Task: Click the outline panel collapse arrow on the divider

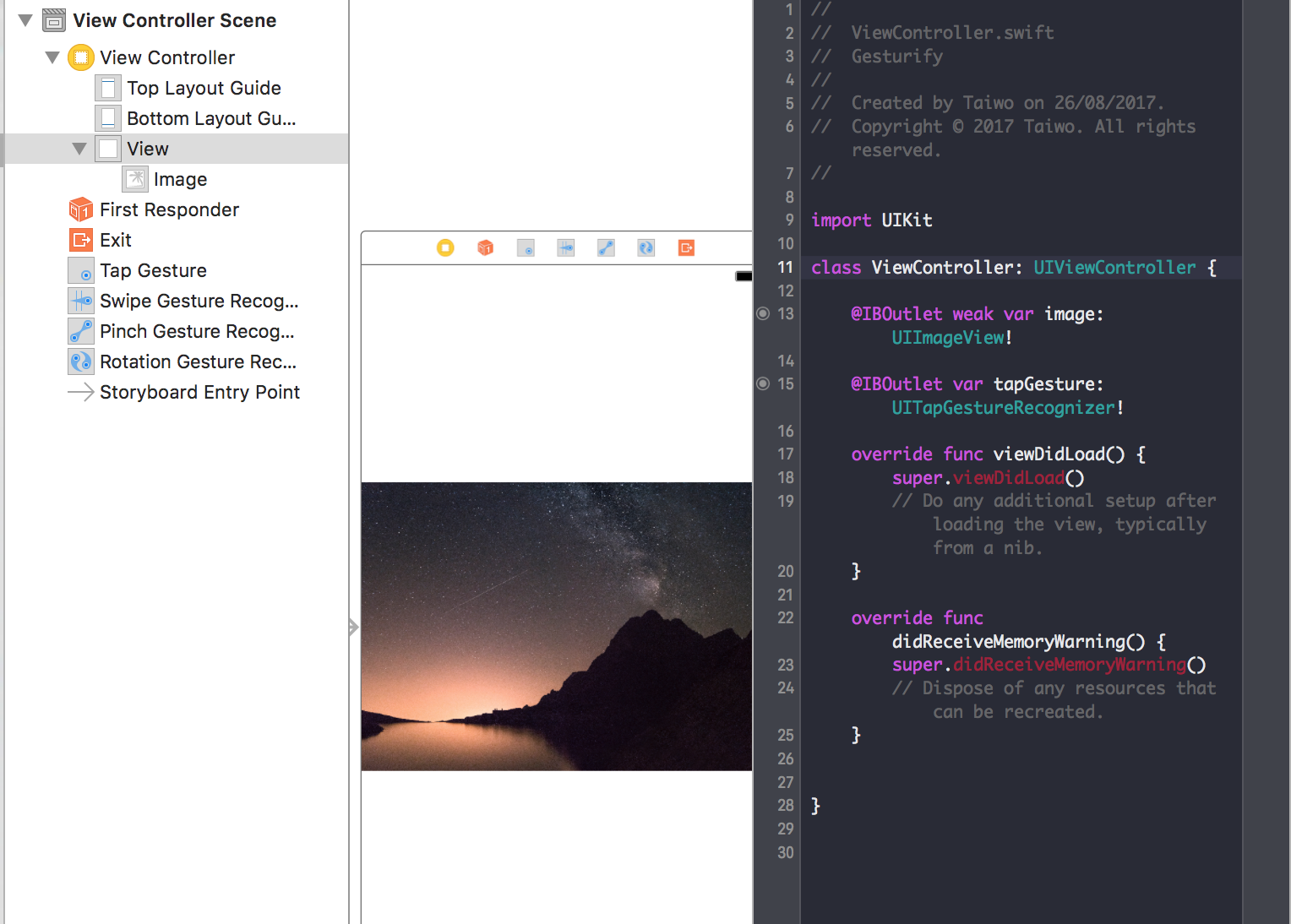Action: pyautogui.click(x=353, y=627)
